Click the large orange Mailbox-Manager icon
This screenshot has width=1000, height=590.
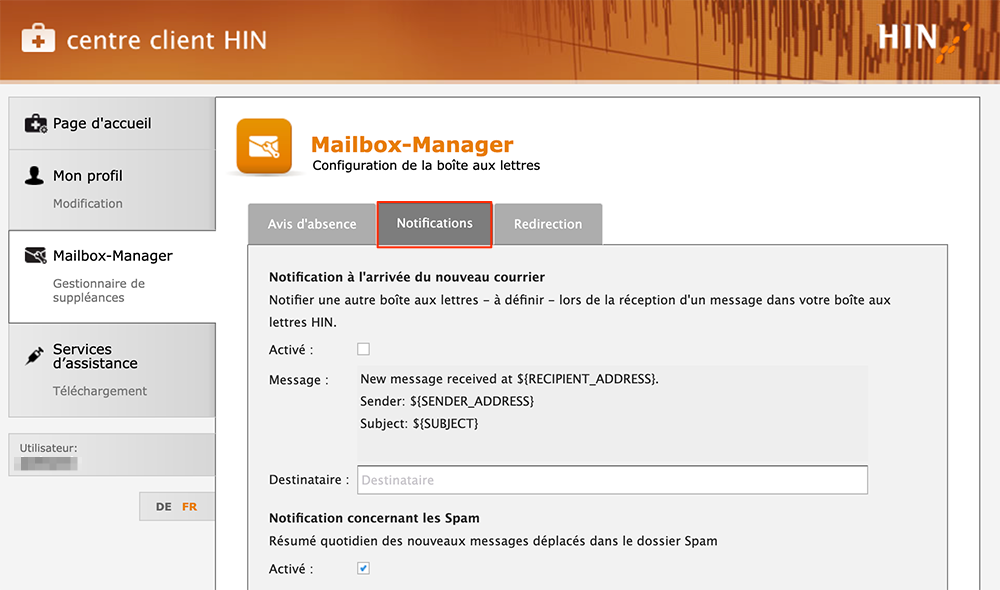click(x=264, y=146)
